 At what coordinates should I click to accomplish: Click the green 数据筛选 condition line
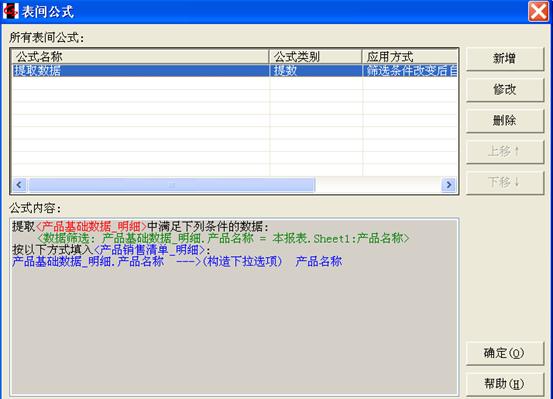[x=223, y=238]
